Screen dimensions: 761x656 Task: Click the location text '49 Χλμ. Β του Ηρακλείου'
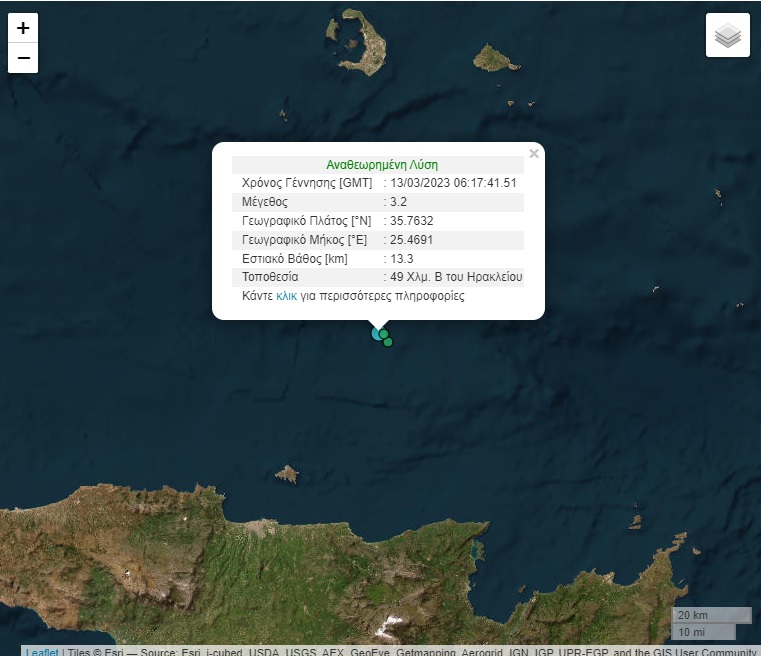click(456, 277)
